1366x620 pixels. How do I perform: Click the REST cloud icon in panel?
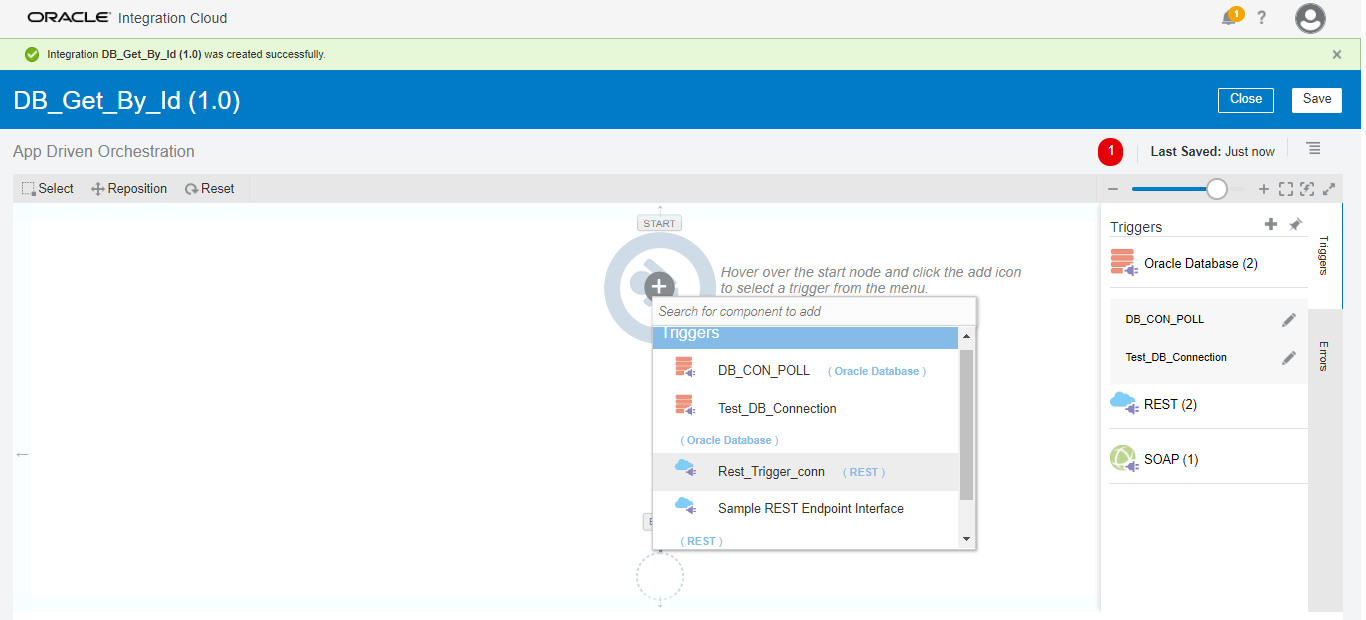[1125, 404]
